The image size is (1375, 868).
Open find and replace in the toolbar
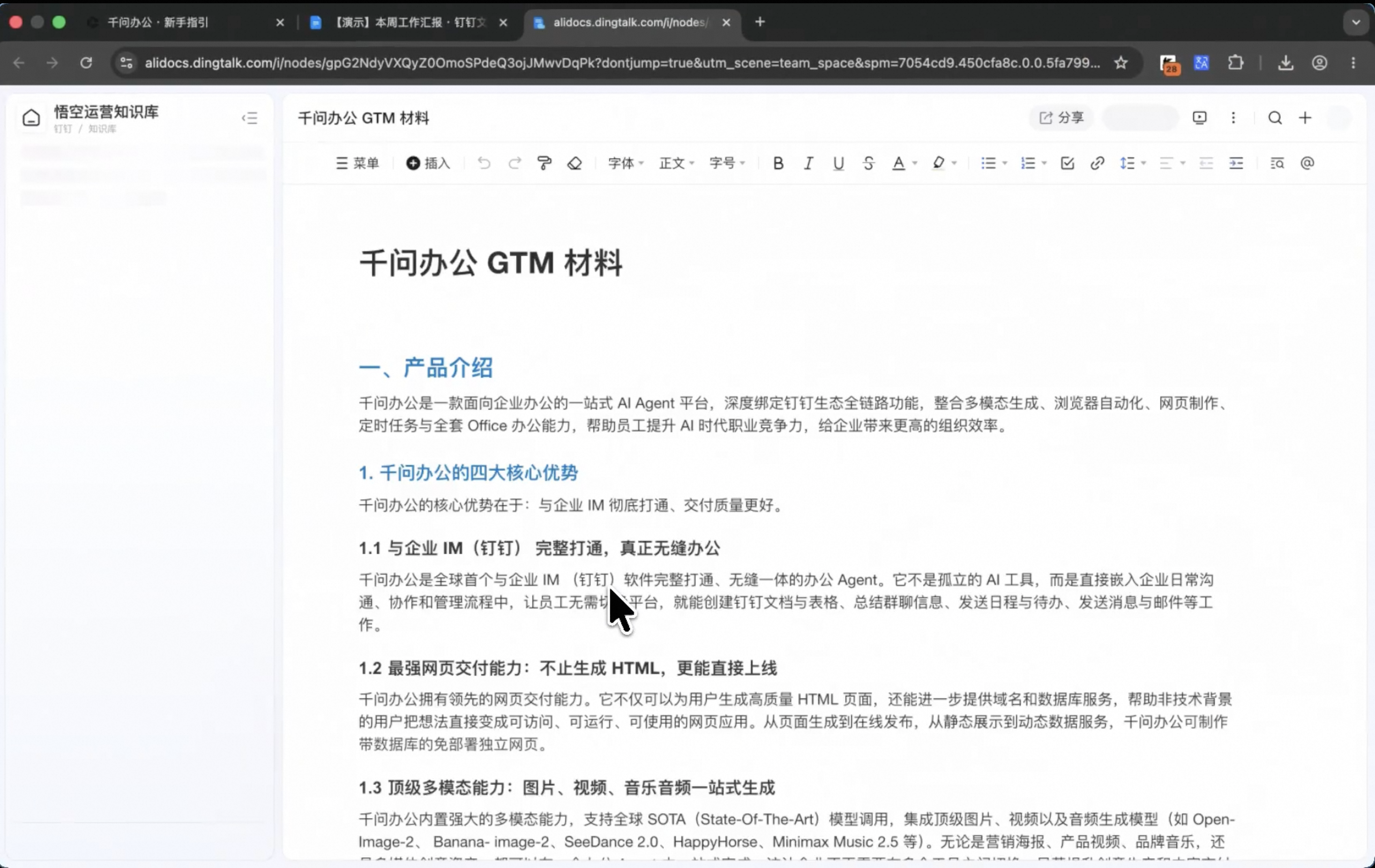[x=1278, y=163]
